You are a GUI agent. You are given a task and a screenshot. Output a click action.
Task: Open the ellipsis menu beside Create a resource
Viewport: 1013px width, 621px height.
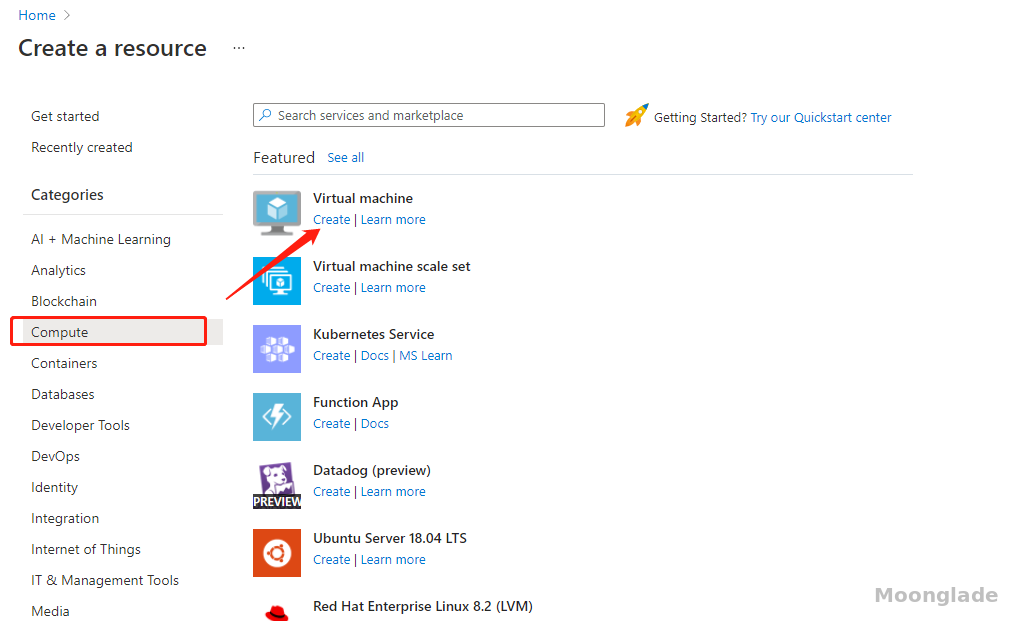(239, 48)
